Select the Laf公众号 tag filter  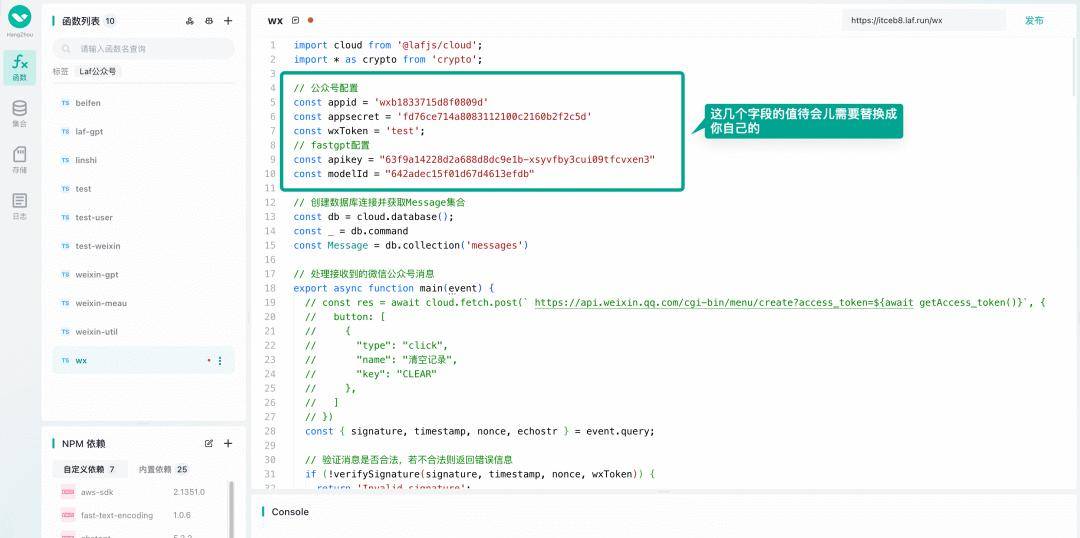98,71
